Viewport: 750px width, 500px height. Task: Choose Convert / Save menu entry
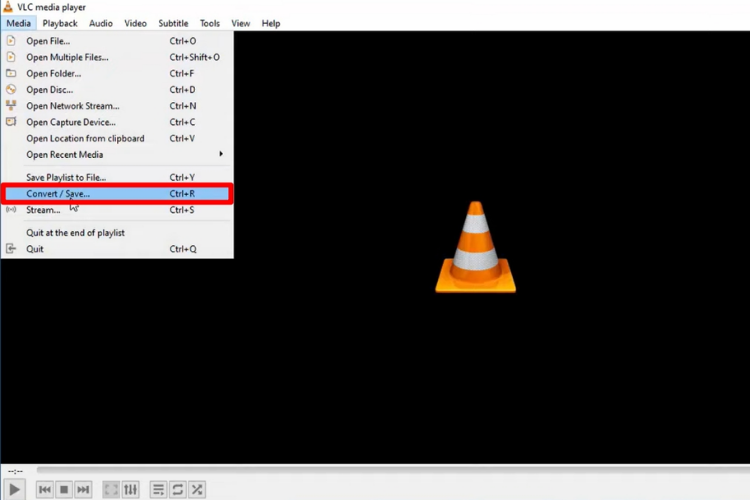pos(117,194)
